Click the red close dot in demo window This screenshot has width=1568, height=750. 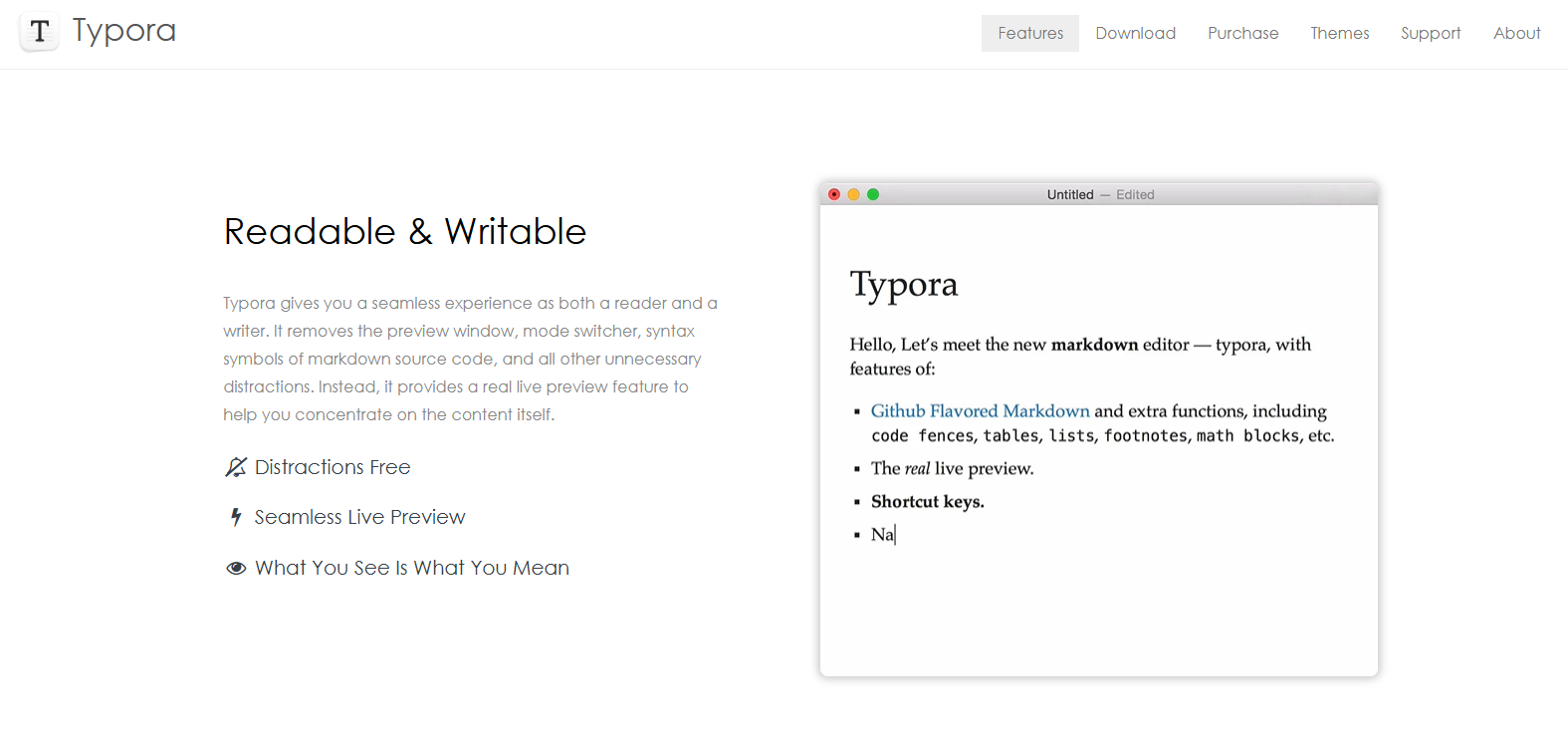pos(834,194)
